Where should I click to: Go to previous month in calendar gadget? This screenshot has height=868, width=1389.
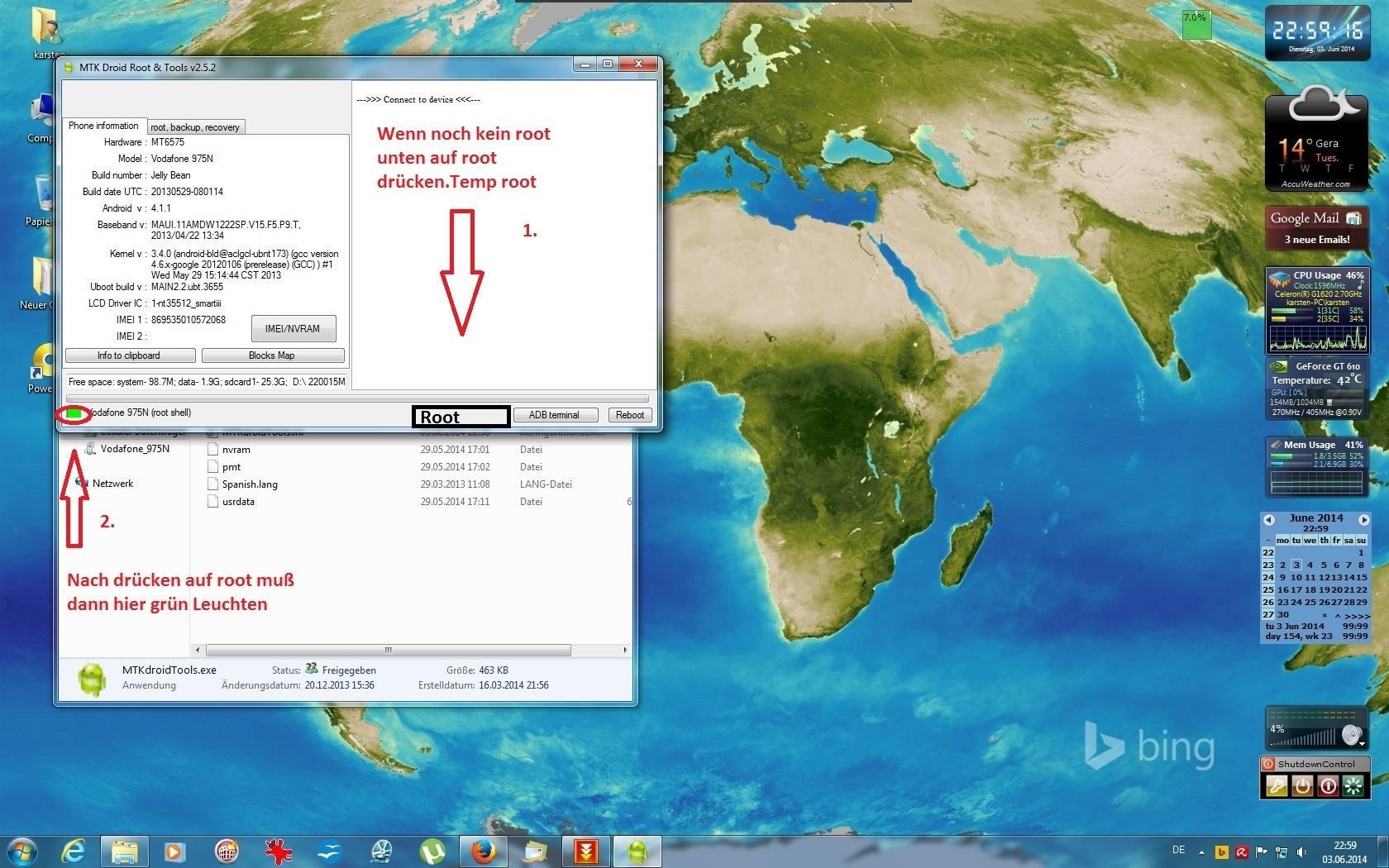point(1268,519)
